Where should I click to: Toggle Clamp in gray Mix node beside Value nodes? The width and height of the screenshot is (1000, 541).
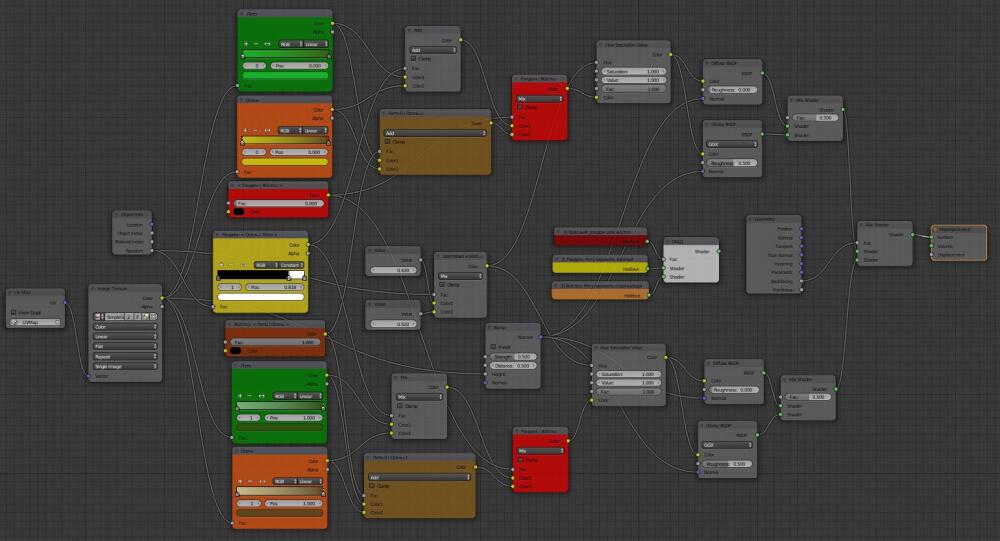pyautogui.click(x=442, y=285)
